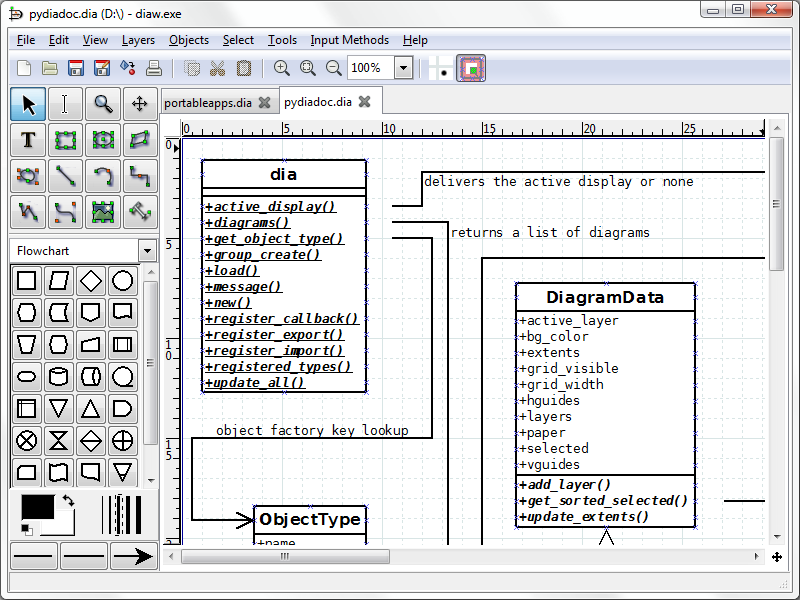Select the Text tool in toolbox

coord(28,140)
